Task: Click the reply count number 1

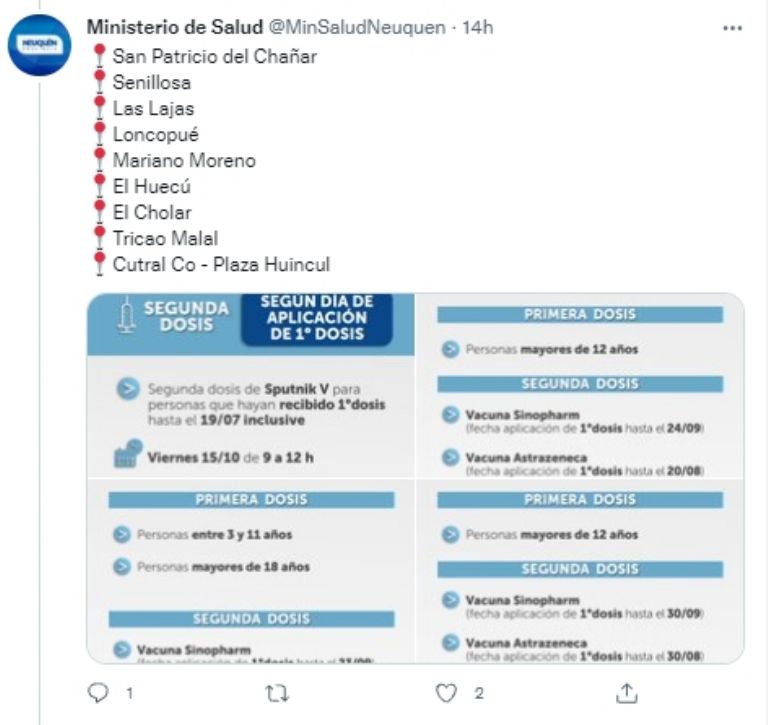Action: [x=129, y=693]
